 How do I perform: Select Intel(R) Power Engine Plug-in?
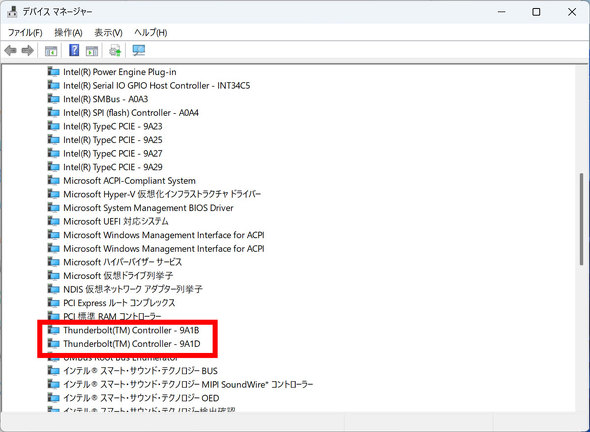(120, 72)
